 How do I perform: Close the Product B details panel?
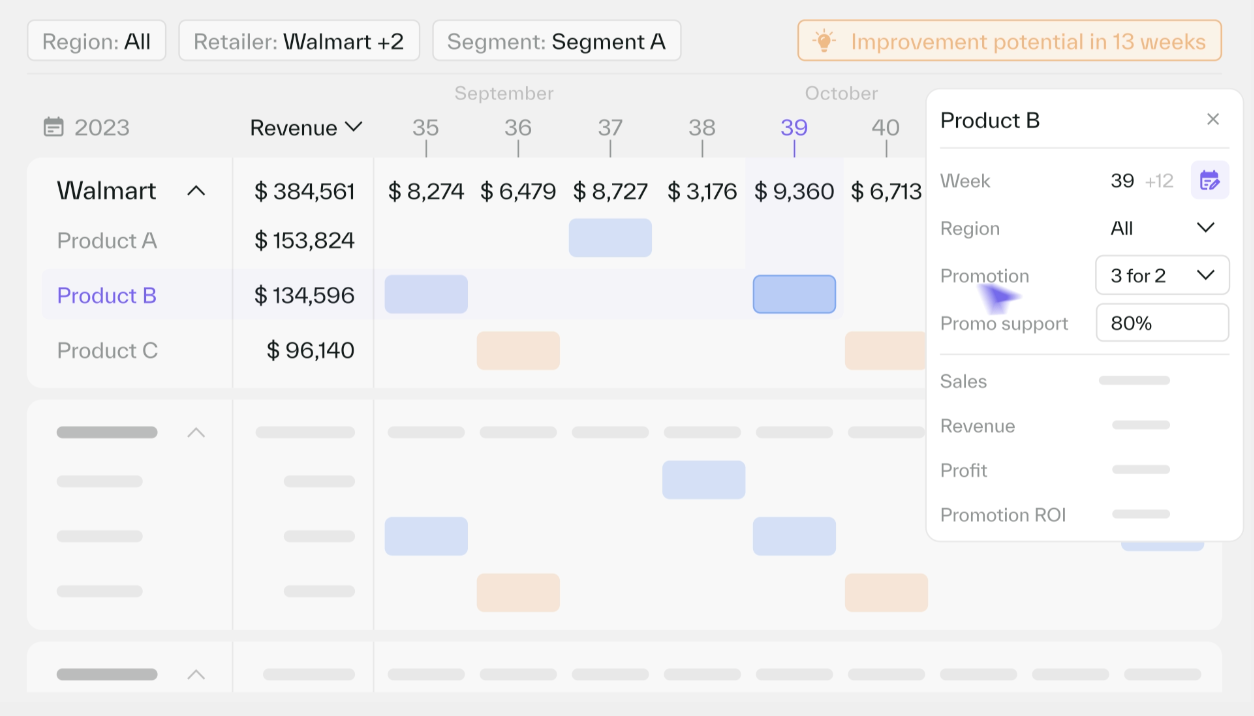click(x=1213, y=119)
